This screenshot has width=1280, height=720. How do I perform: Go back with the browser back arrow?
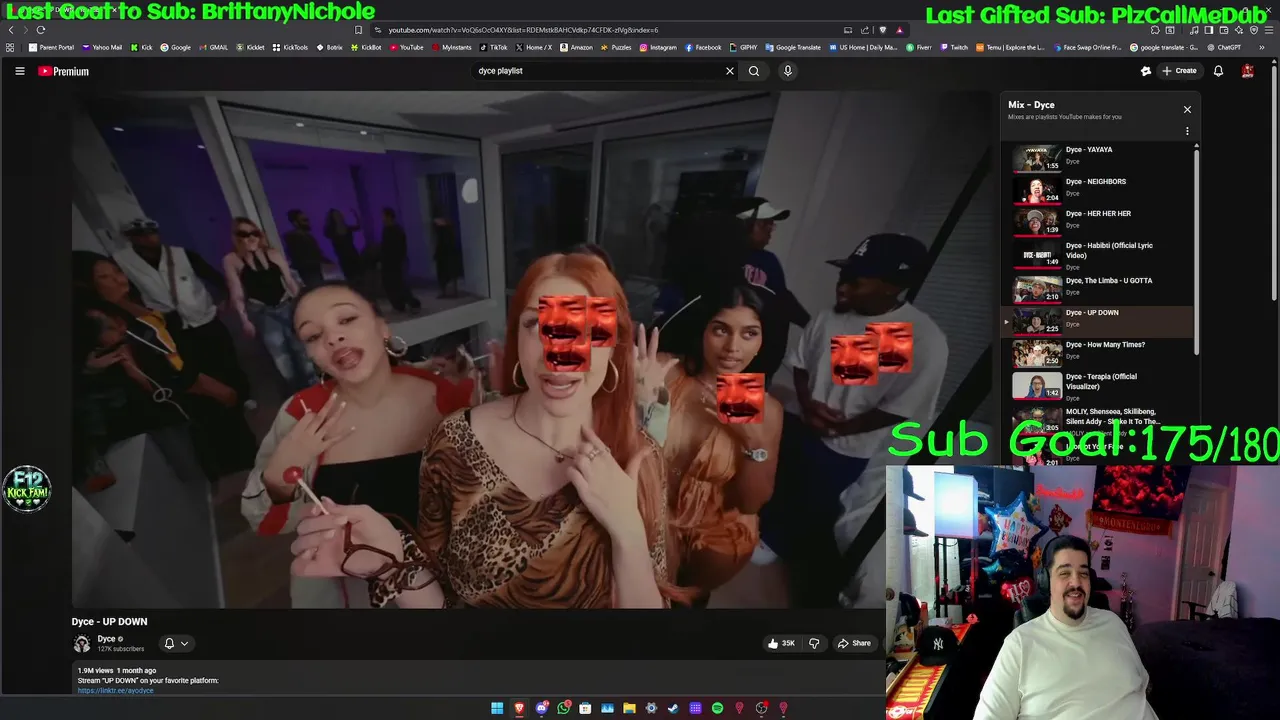11,30
